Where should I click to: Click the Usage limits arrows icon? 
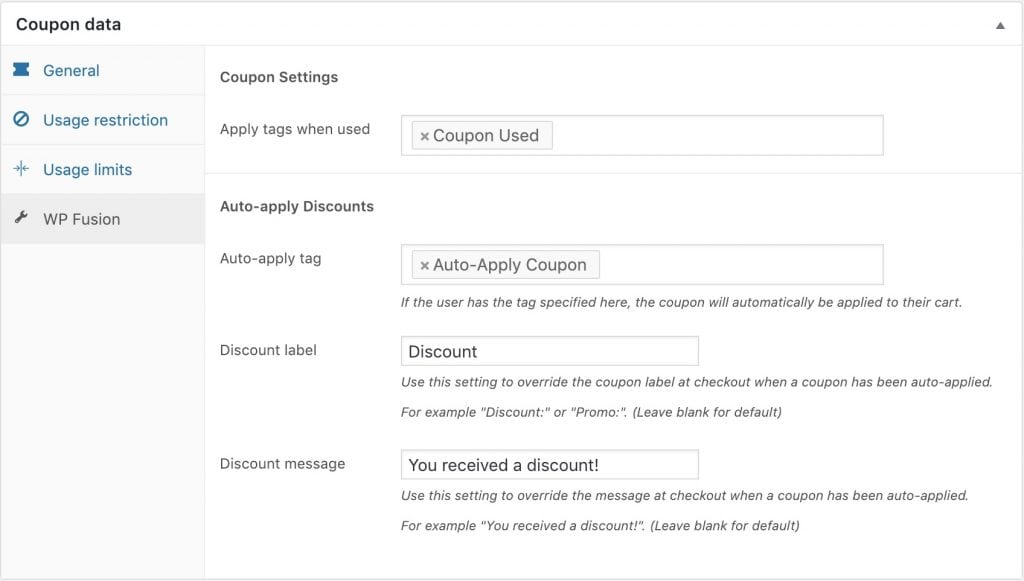pos(21,169)
